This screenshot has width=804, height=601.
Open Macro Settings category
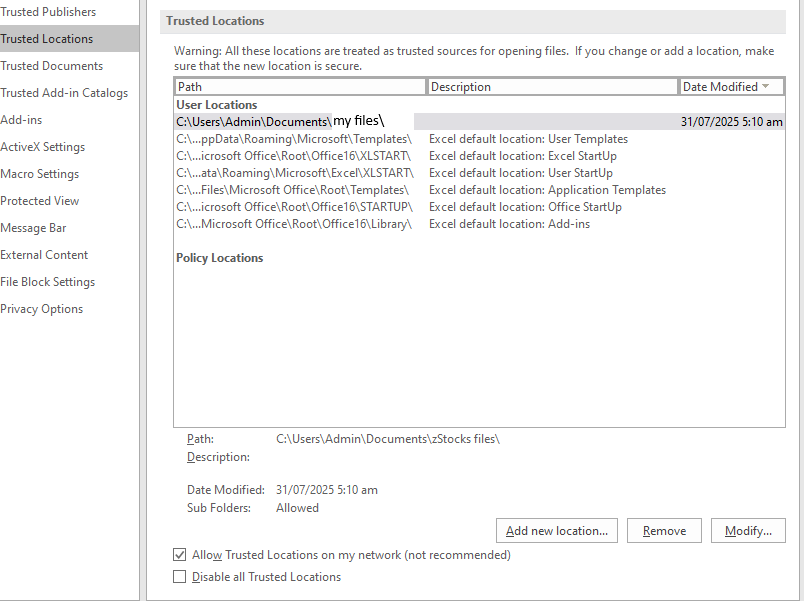[39, 174]
